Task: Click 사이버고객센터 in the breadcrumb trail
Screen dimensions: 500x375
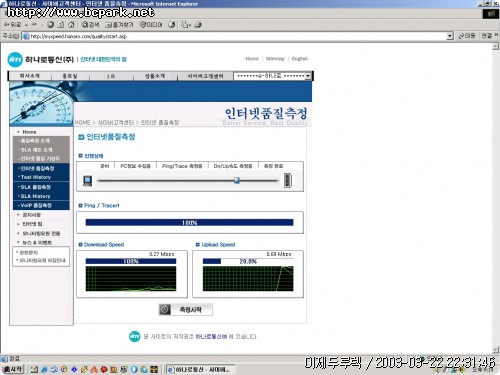Action: tap(116, 123)
